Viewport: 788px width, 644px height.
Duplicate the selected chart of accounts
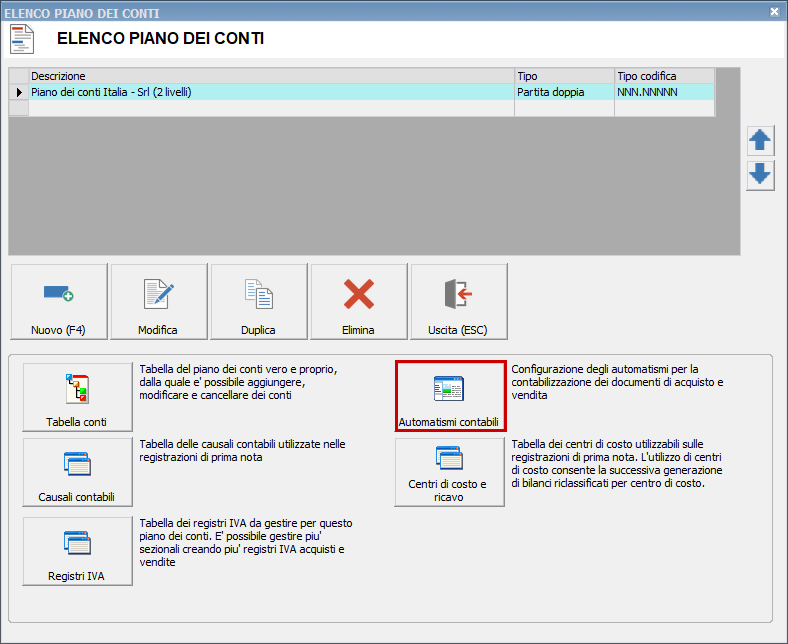(x=259, y=303)
